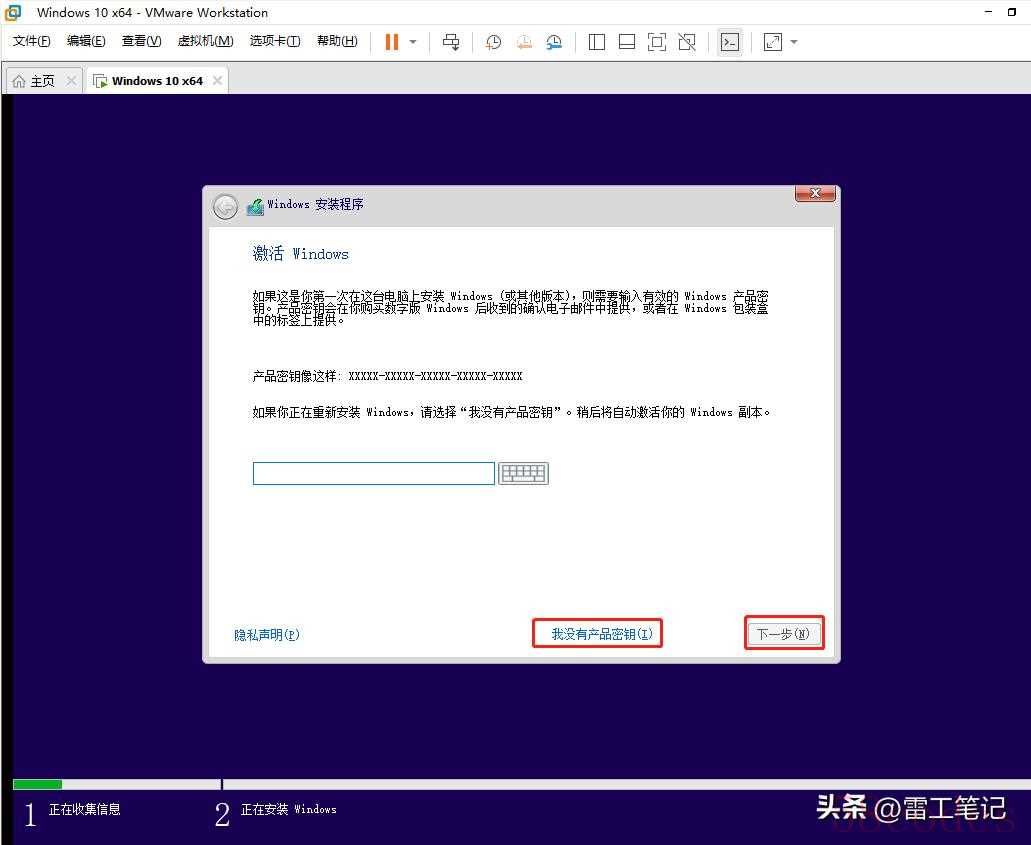
Task: Open the on-screen keyboard icon
Action: click(x=523, y=473)
